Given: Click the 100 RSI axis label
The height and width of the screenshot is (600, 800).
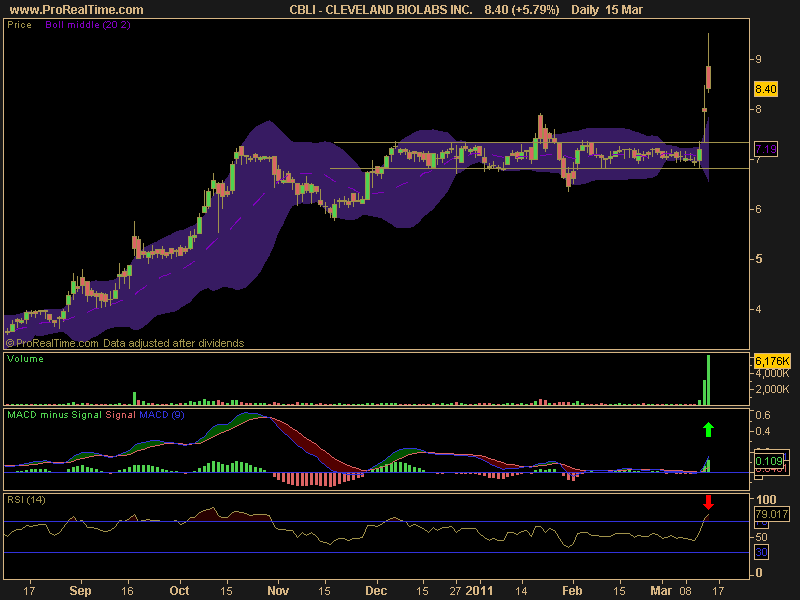Looking at the screenshot, I should (766, 499).
